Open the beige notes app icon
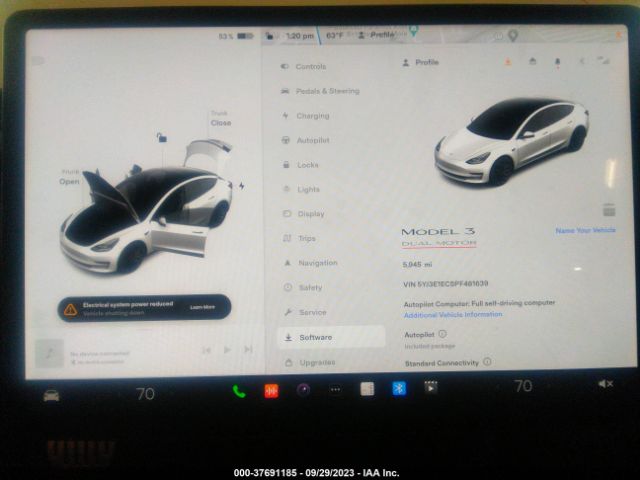 (x=367, y=389)
